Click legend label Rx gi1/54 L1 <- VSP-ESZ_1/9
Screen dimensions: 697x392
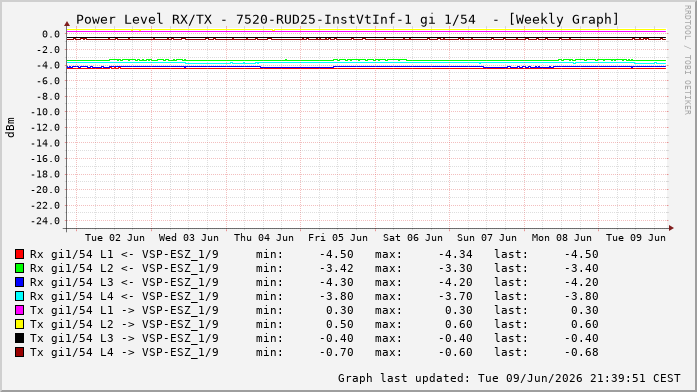(124, 255)
